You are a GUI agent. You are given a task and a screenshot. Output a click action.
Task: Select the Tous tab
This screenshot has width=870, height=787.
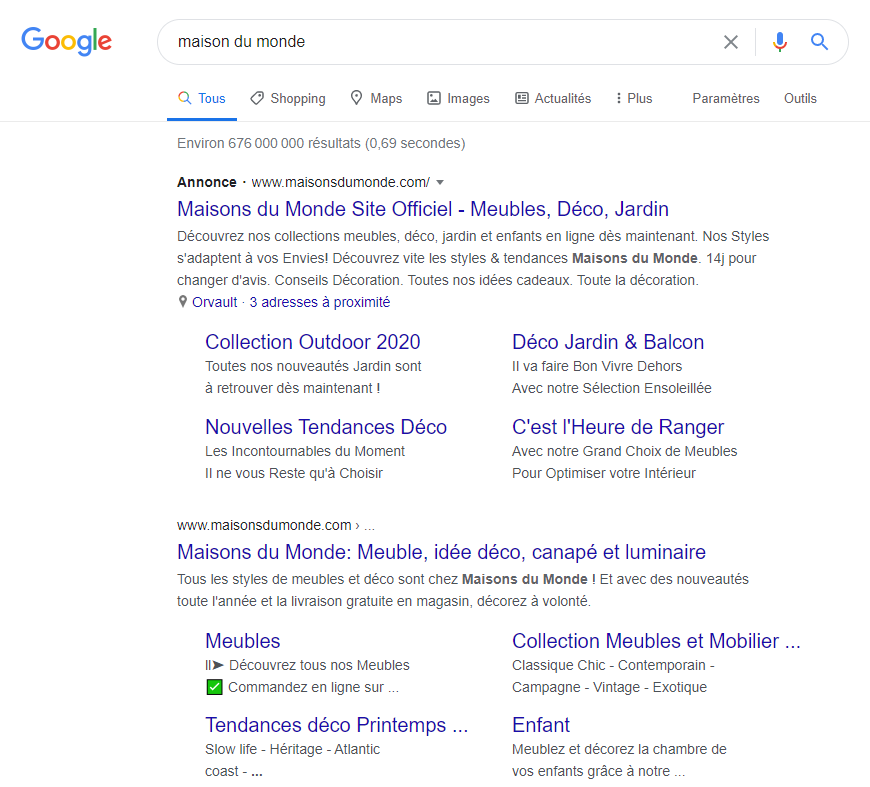pyautogui.click(x=202, y=98)
